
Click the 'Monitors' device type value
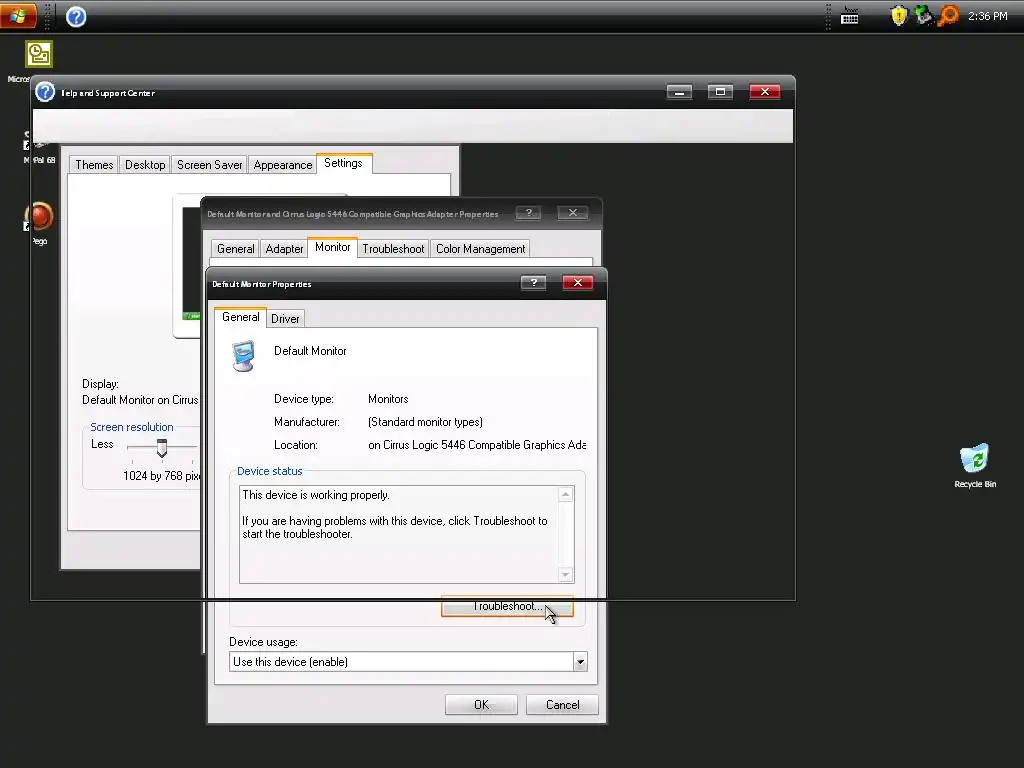coord(388,399)
